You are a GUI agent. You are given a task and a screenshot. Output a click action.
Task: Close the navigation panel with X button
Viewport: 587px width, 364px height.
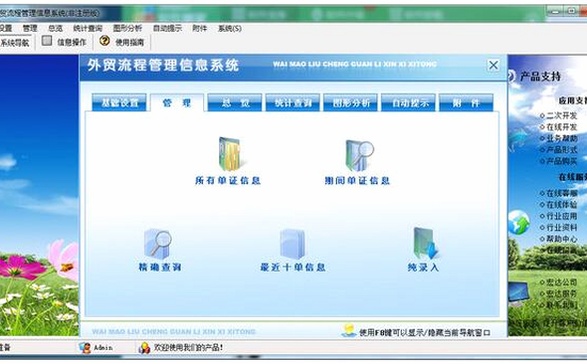click(x=493, y=65)
